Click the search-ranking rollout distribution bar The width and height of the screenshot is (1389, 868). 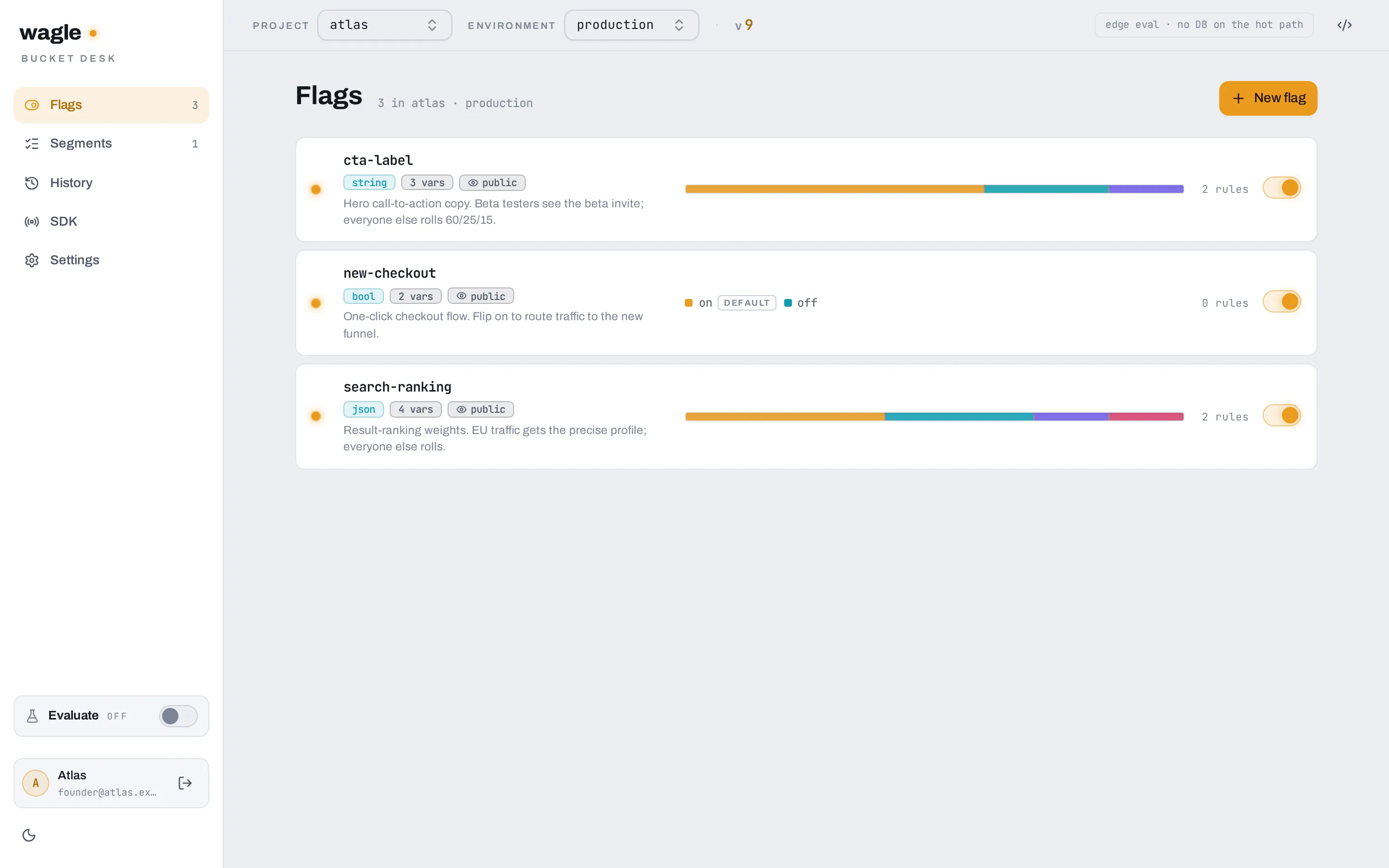[x=934, y=417]
